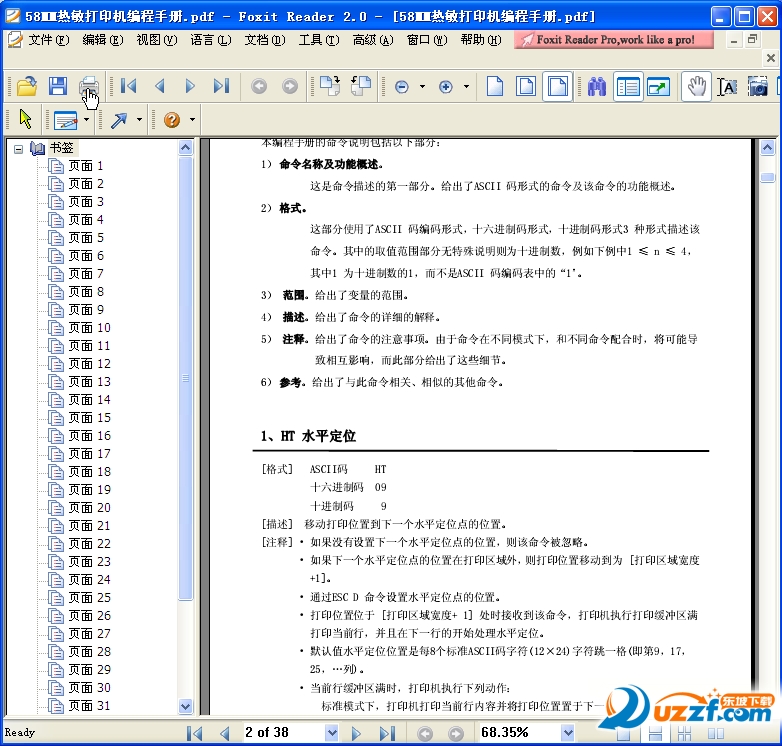Go to first page in status bar

[194, 733]
